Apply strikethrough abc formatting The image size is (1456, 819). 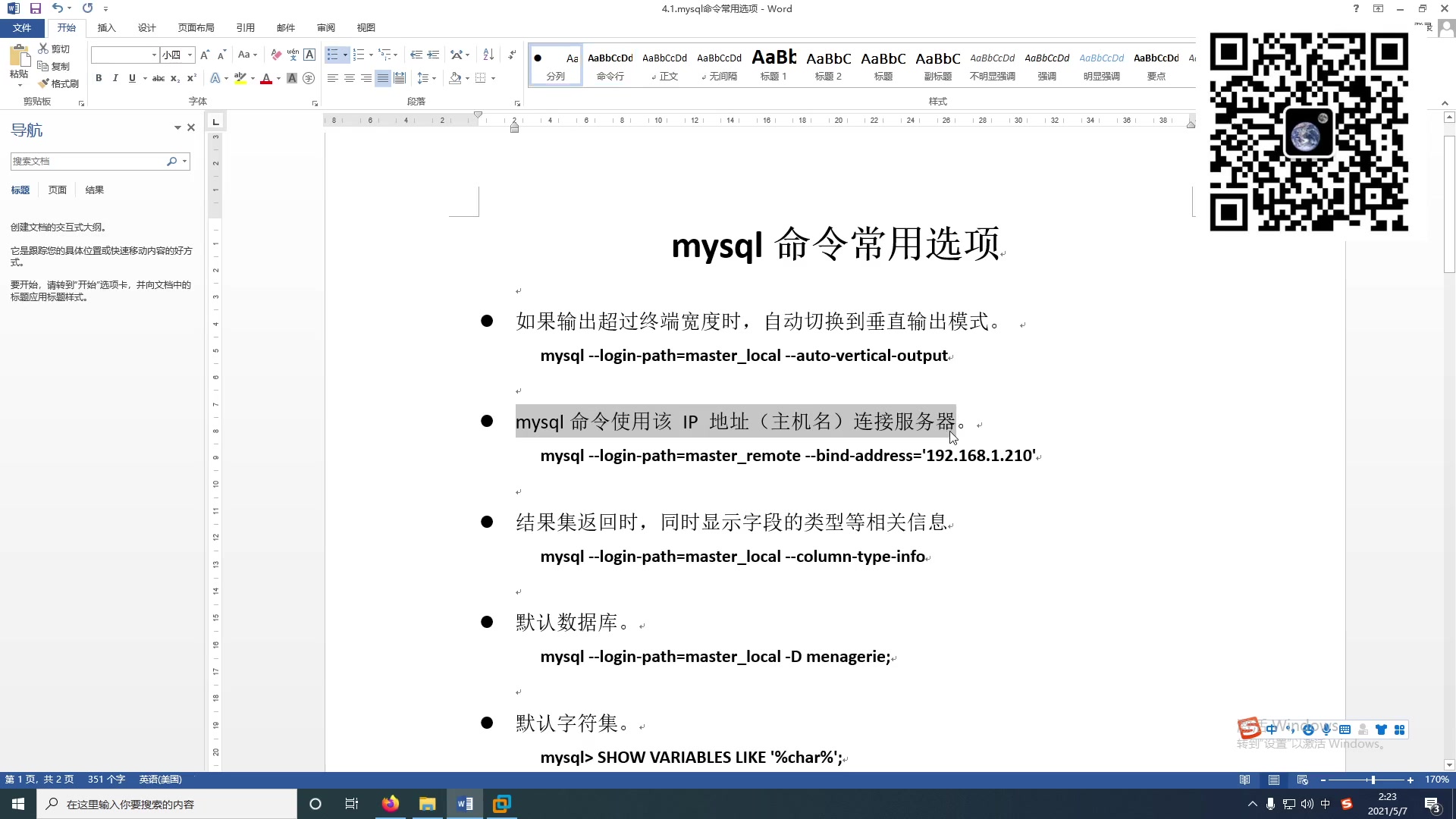click(158, 78)
